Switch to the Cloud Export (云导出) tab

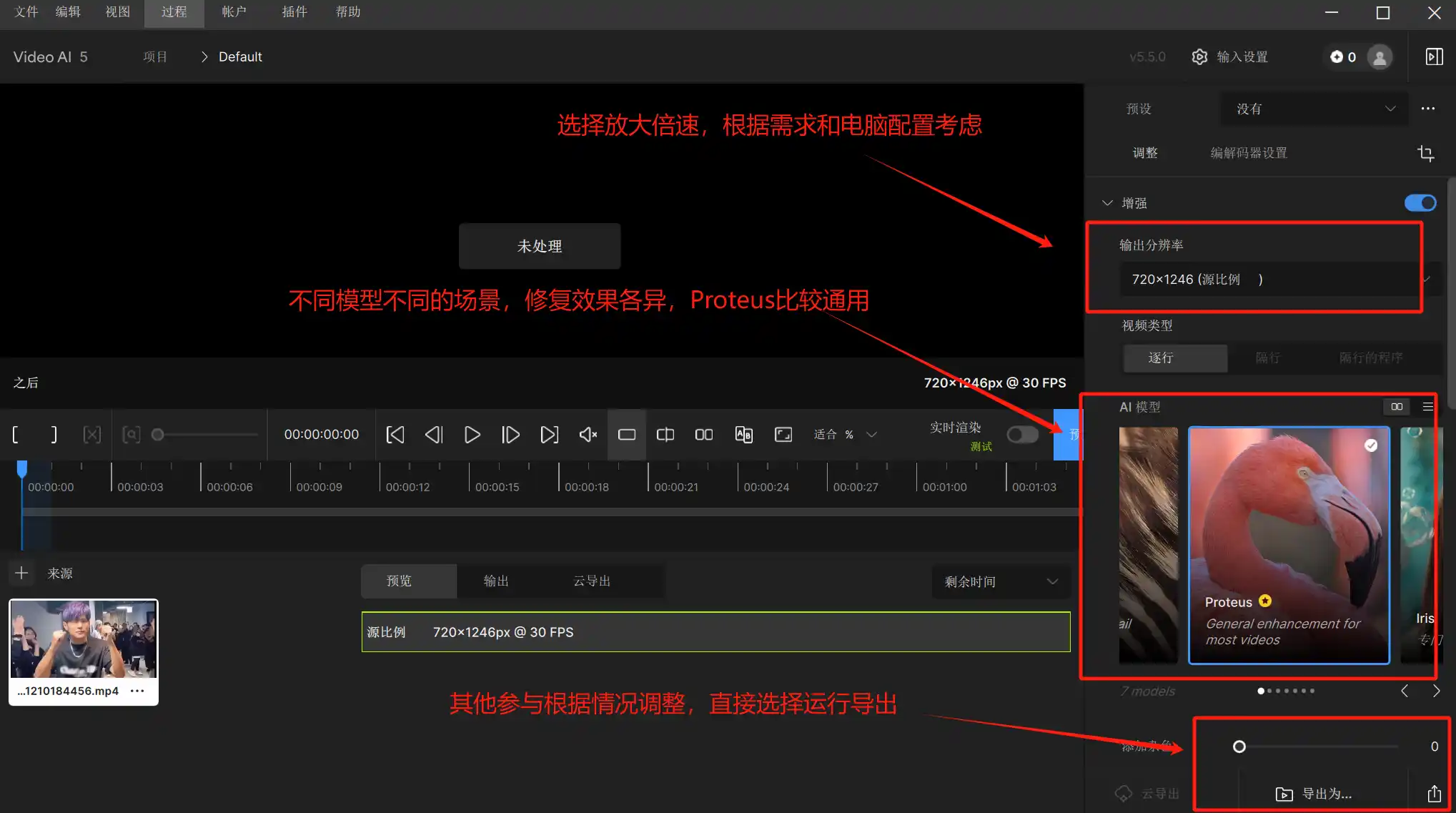pos(592,581)
